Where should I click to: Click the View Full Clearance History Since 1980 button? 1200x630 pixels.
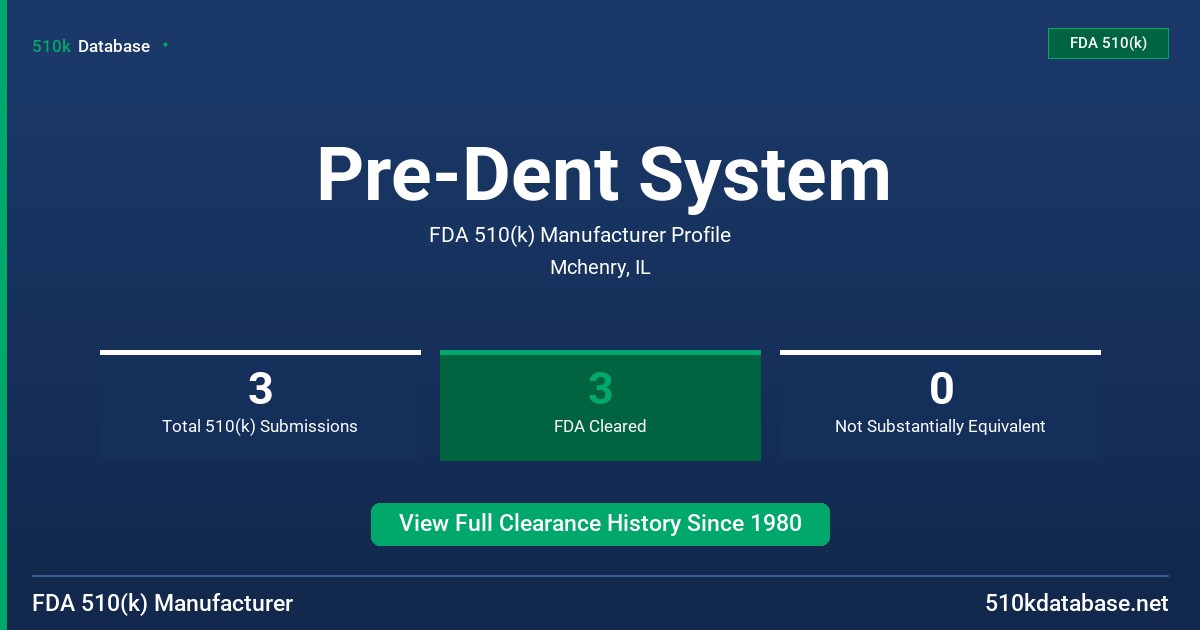[600, 524]
